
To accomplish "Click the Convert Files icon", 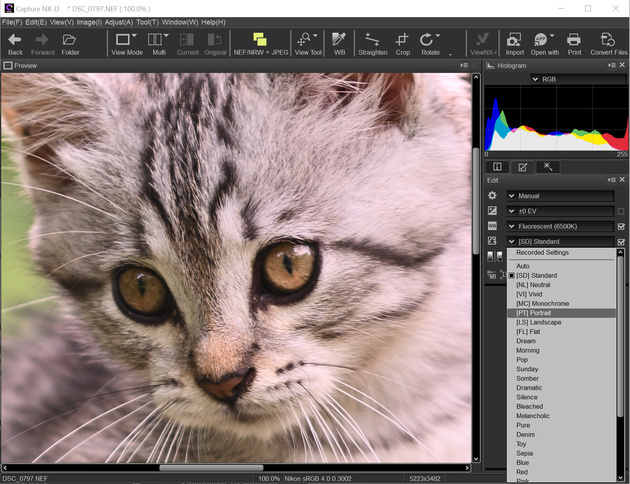I will click(x=607, y=41).
